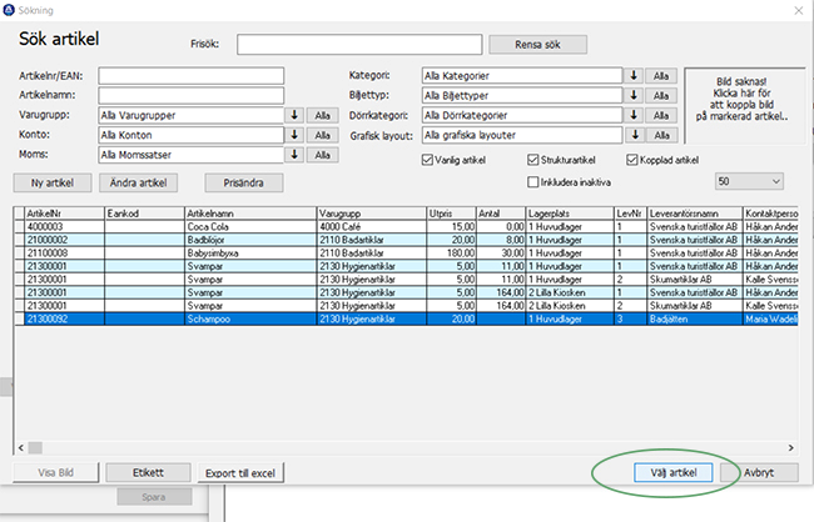The image size is (814, 522).
Task: Open the Dörrkategori dropdown arrow
Action: click(633, 115)
